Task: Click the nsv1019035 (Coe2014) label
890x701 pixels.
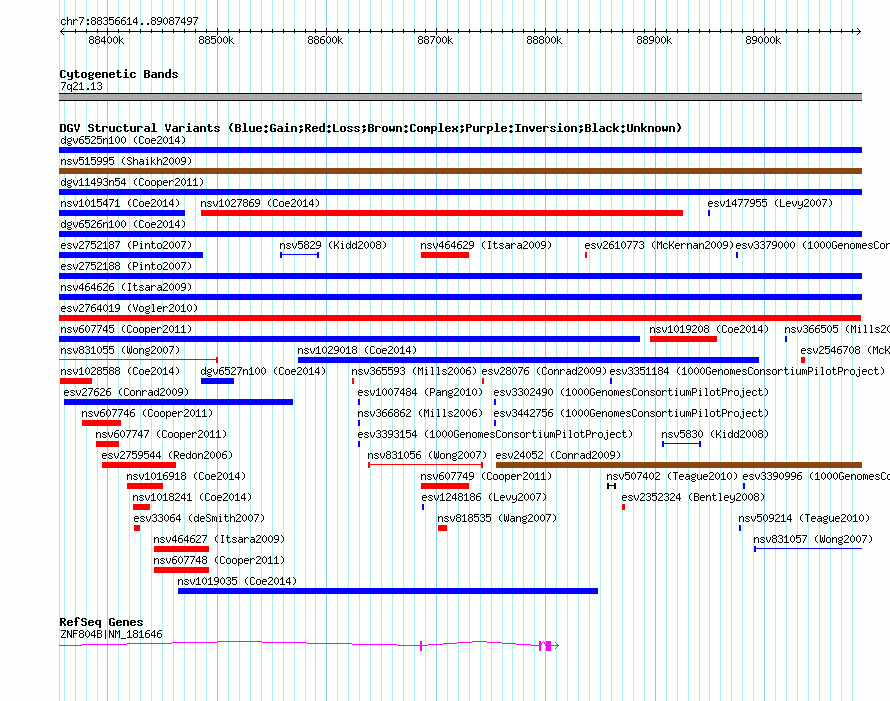Action: click(237, 581)
